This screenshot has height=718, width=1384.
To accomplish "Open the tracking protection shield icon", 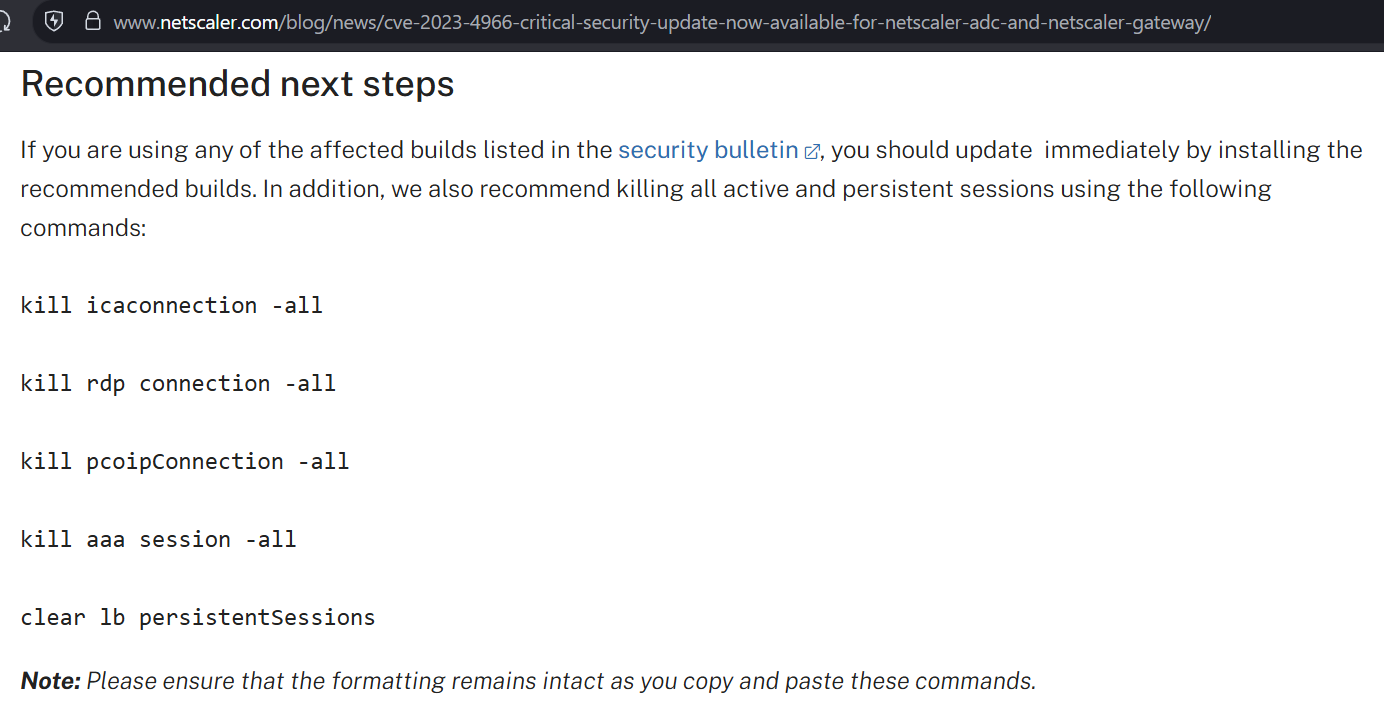I will pos(55,21).
